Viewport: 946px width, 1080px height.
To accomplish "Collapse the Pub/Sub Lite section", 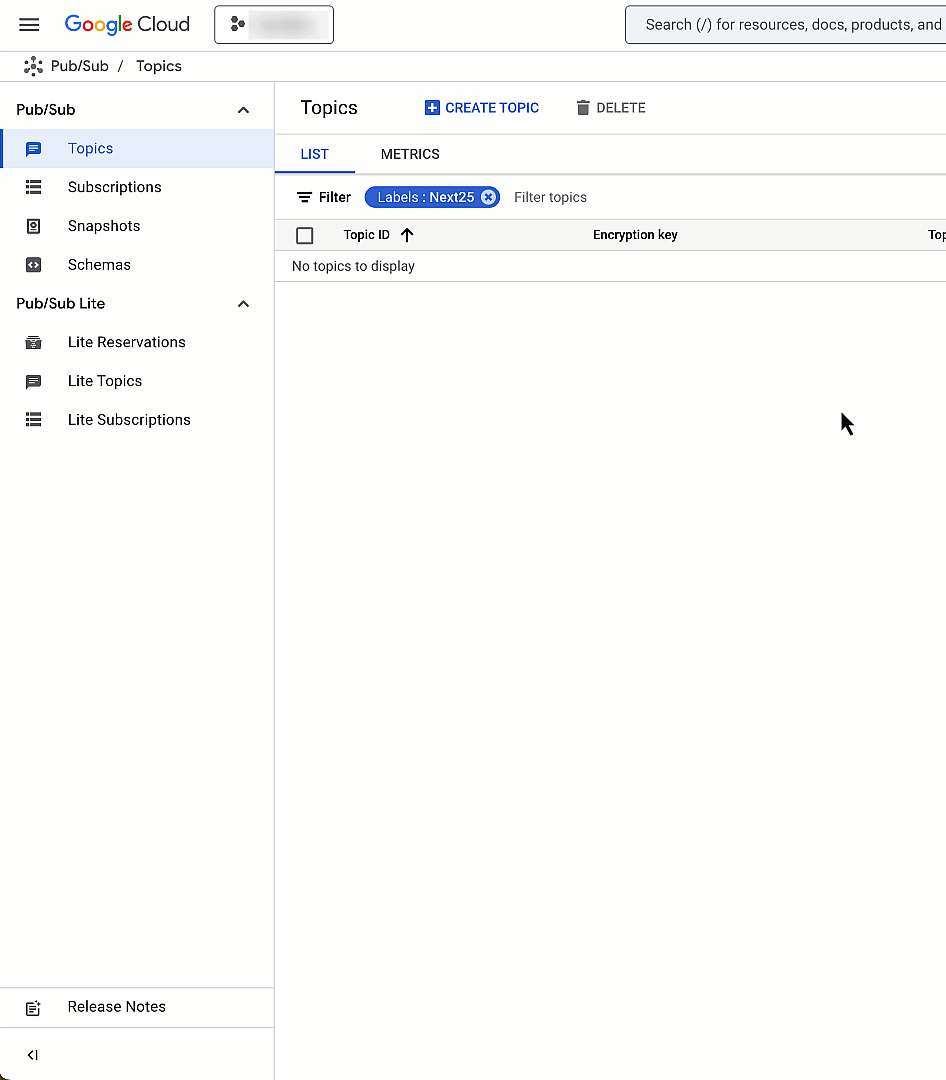I will (x=243, y=304).
